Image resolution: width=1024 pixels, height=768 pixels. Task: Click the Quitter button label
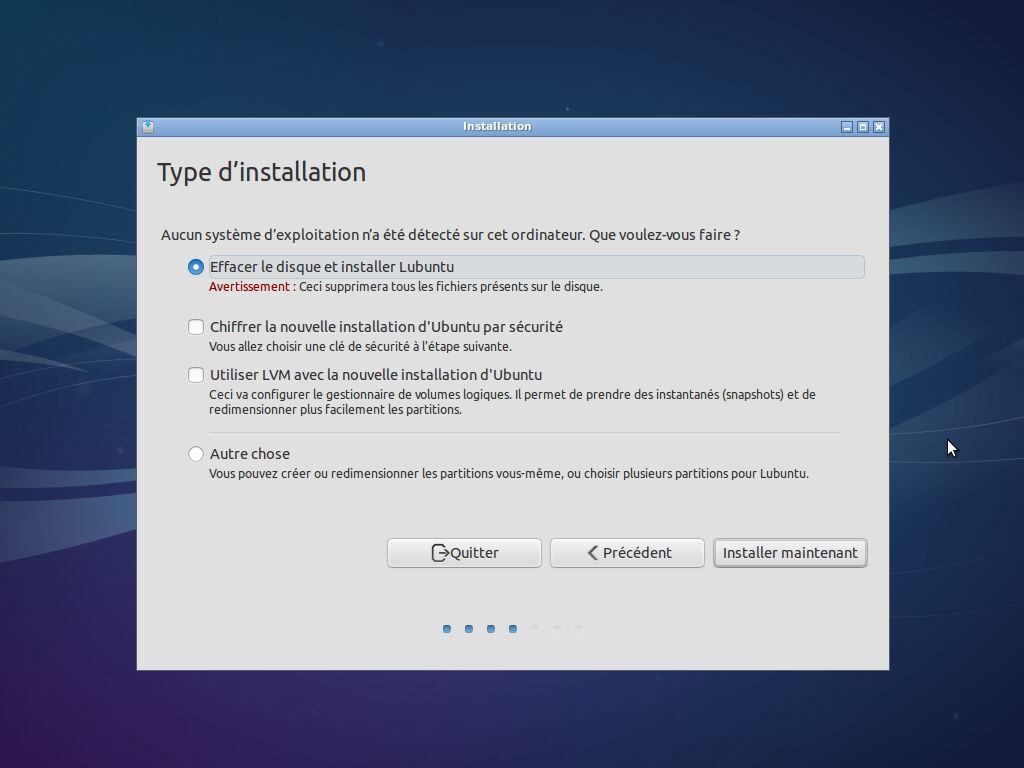click(474, 553)
